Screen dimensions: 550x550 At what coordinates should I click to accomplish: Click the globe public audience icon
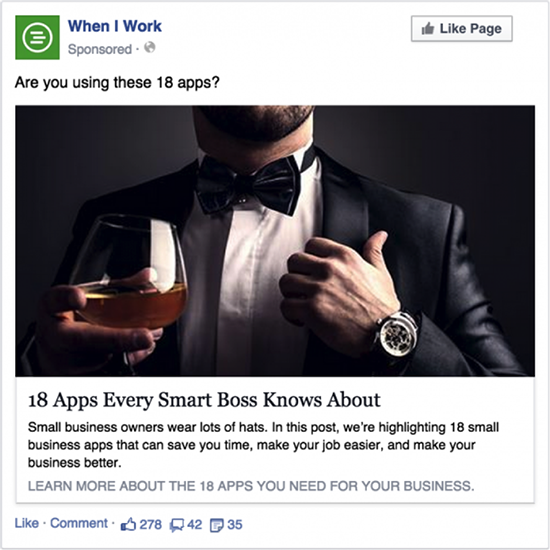[x=150, y=47]
